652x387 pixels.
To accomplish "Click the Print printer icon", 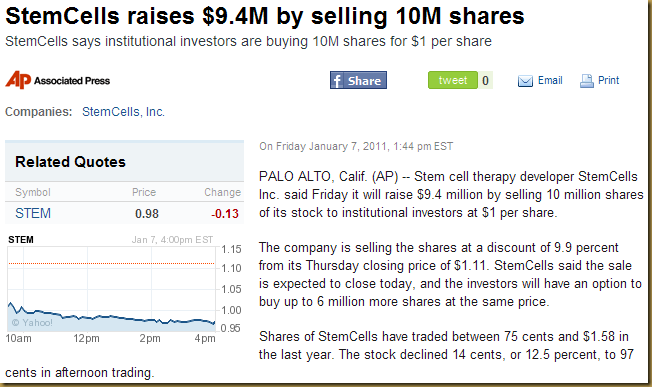I will click(586, 81).
